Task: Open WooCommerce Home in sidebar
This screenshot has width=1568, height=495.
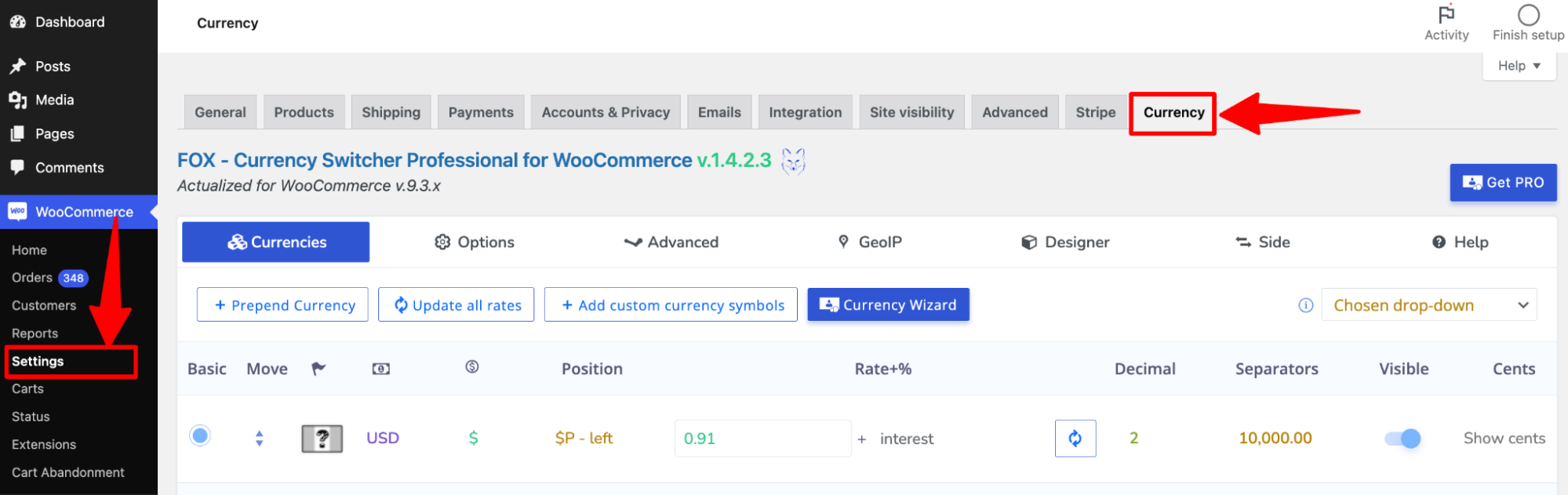Action: click(30, 250)
